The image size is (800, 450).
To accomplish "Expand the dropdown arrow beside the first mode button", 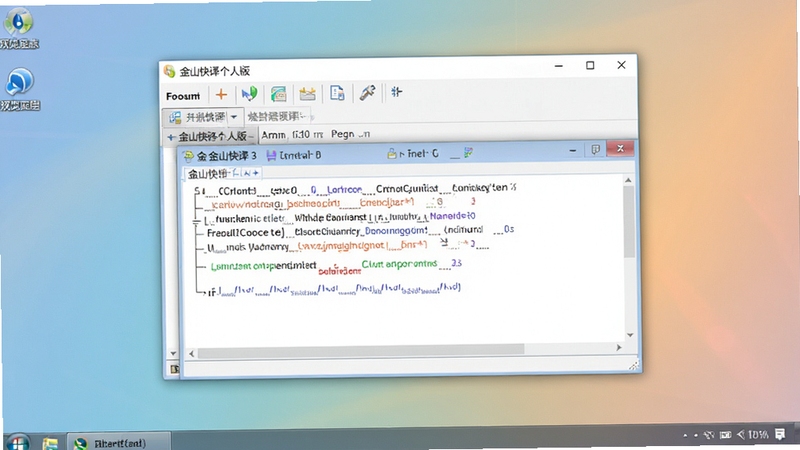I will click(234, 117).
